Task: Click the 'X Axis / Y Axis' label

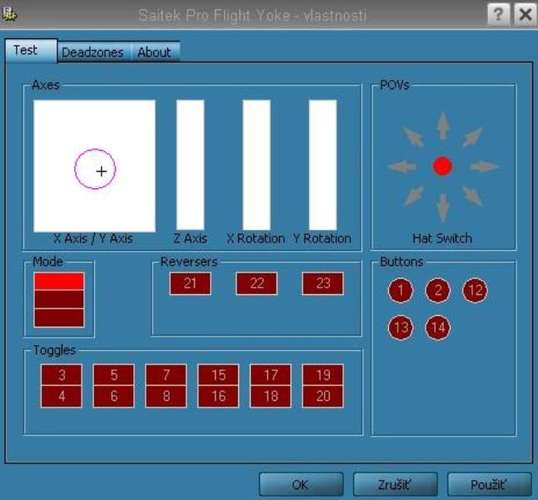Action: [93, 239]
